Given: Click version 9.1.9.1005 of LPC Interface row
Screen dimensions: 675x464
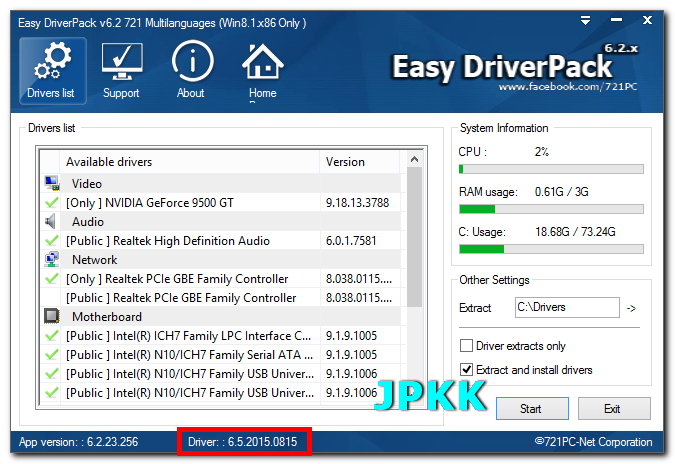Looking at the screenshot, I should click(351, 335).
